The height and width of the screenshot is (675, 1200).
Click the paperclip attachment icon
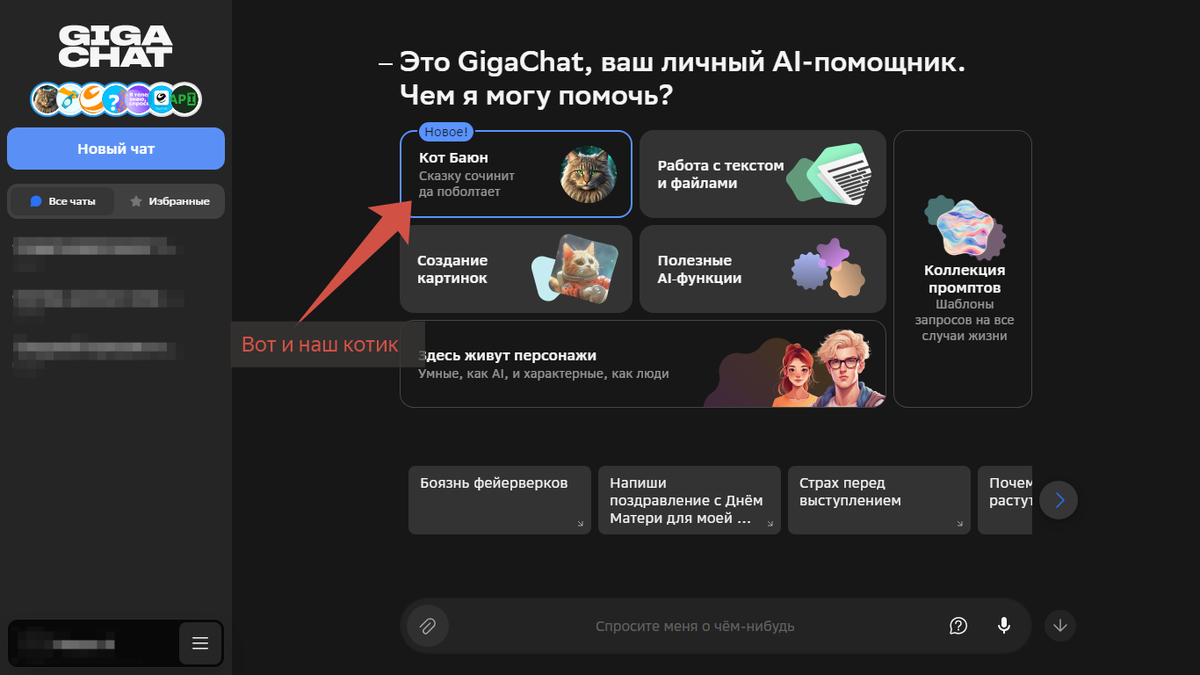click(427, 625)
